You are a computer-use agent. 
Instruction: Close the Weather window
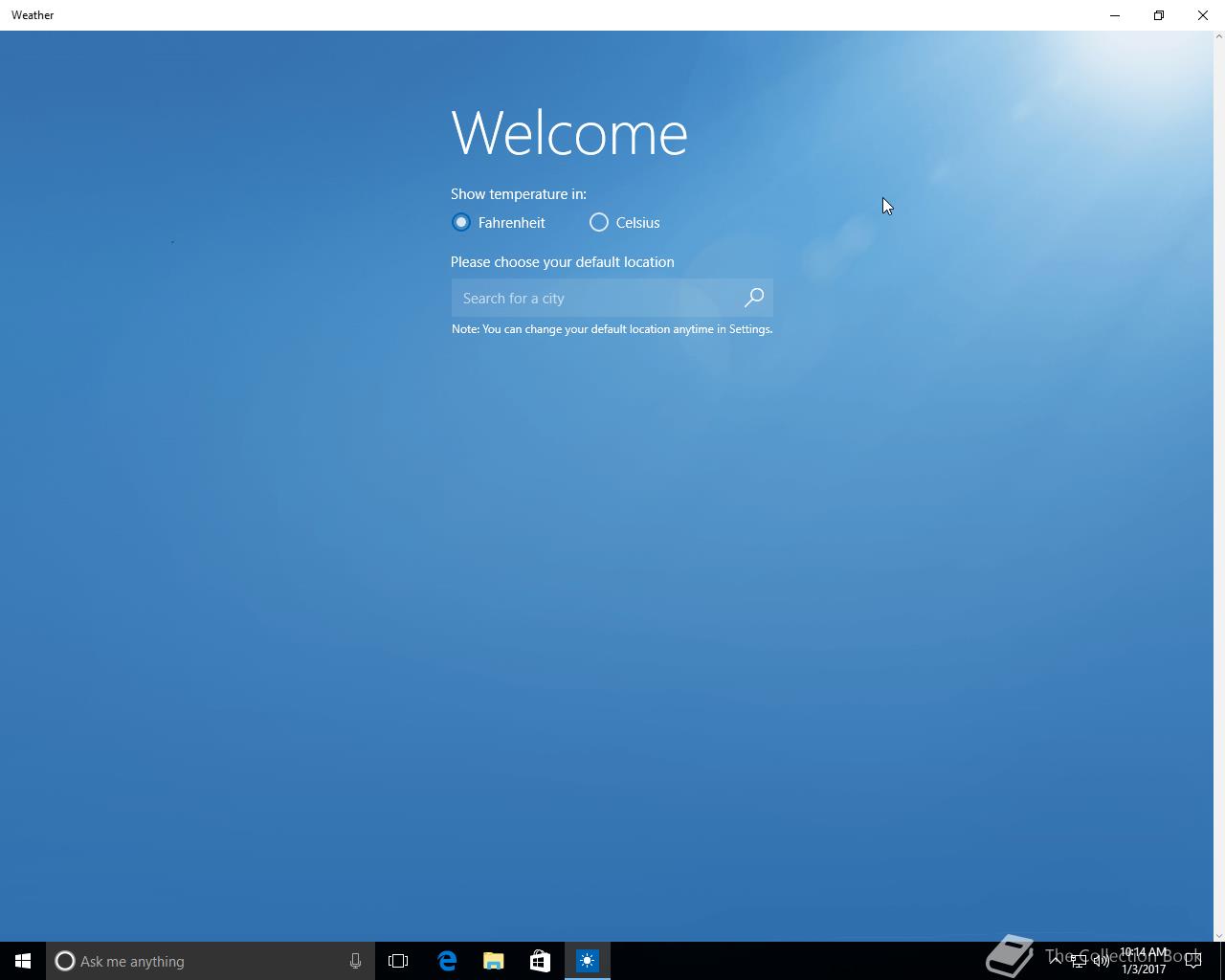click(x=1203, y=15)
